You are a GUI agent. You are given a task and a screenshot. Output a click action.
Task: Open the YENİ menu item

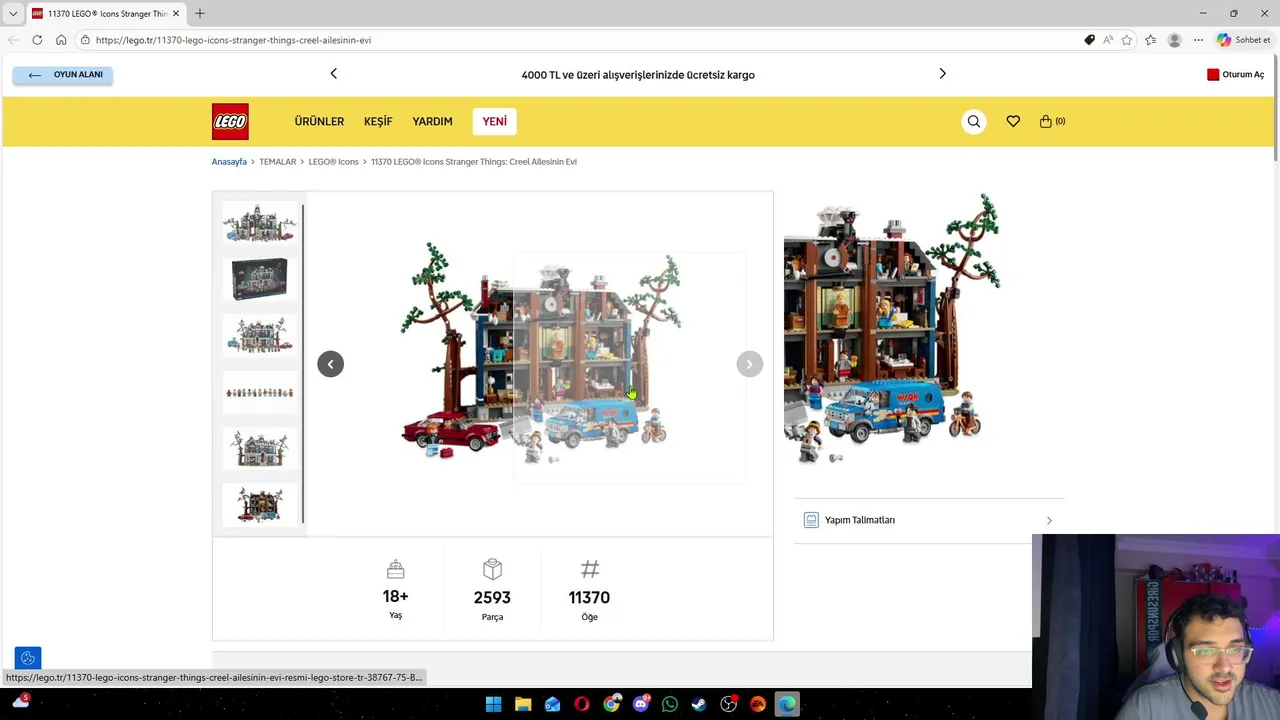click(494, 121)
